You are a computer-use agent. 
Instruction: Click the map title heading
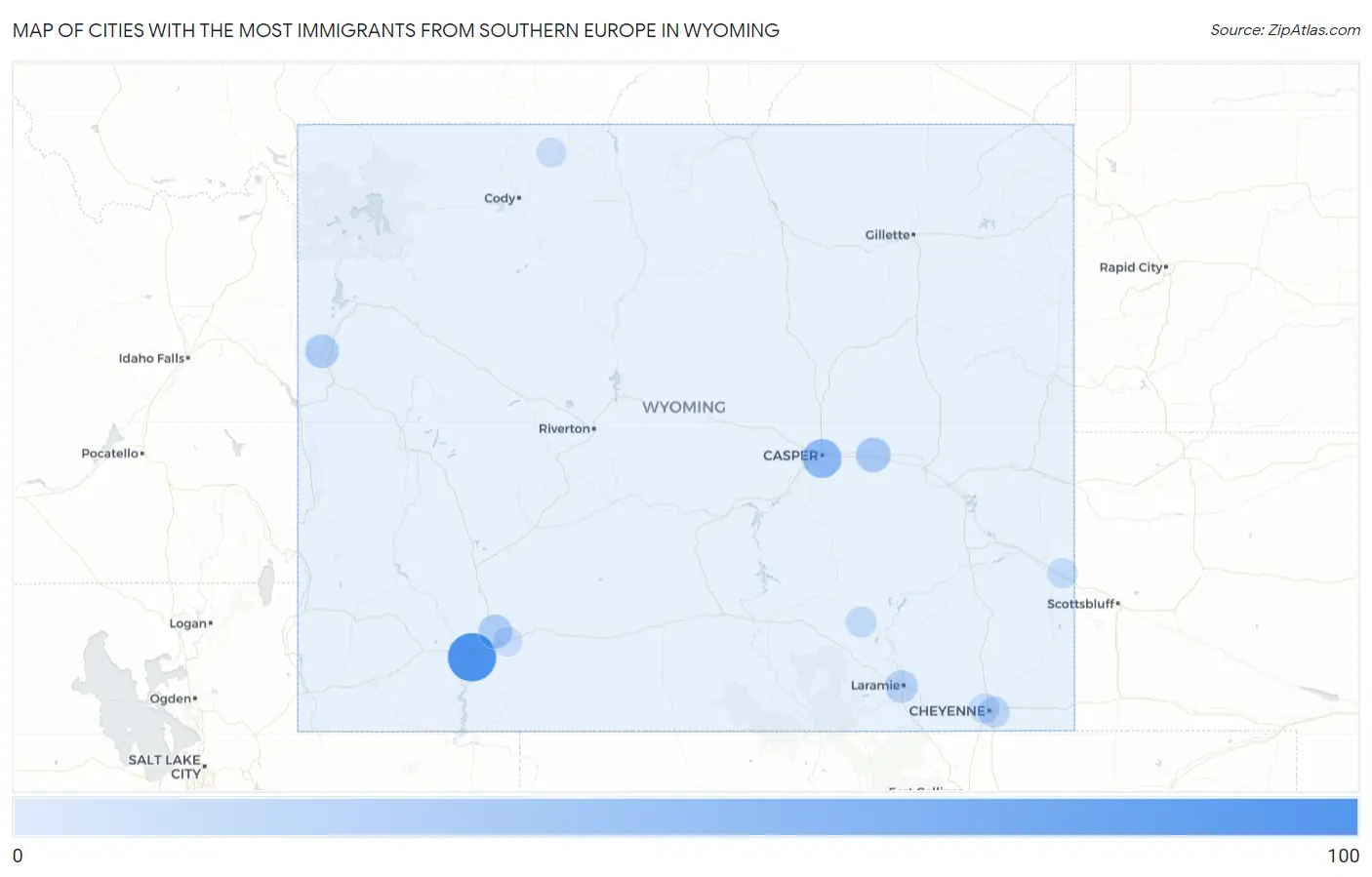coord(396,30)
